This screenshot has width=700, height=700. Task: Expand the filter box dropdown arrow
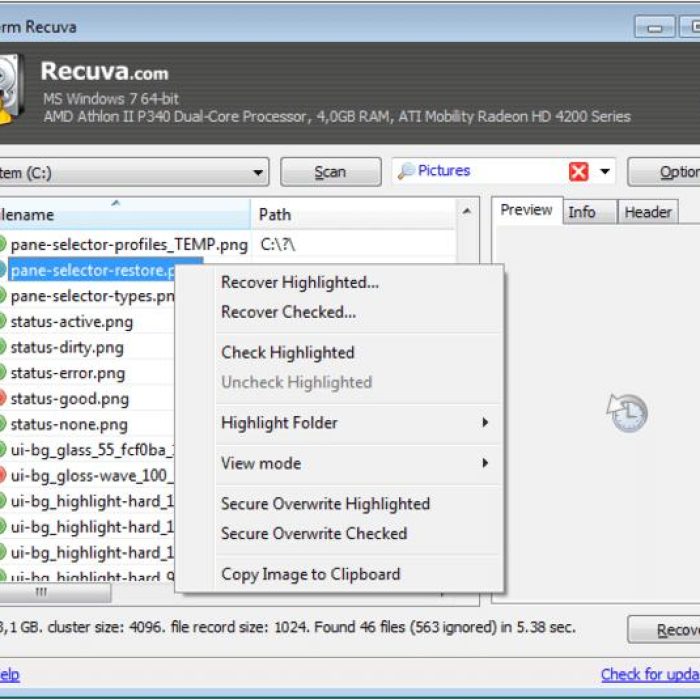point(605,172)
